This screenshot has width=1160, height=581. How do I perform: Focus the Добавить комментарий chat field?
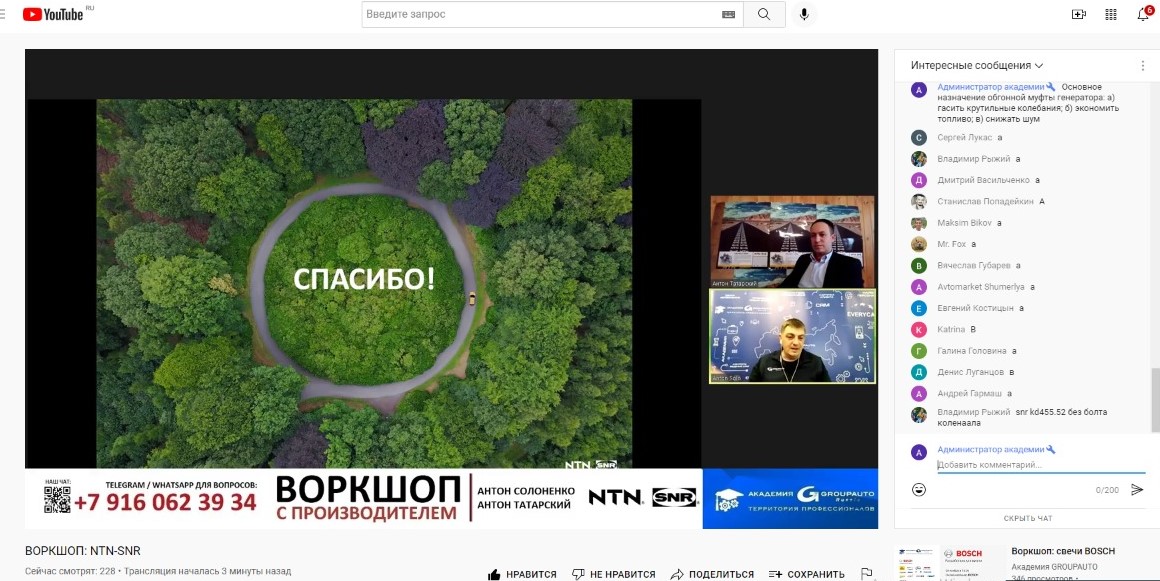pyautogui.click(x=1041, y=465)
